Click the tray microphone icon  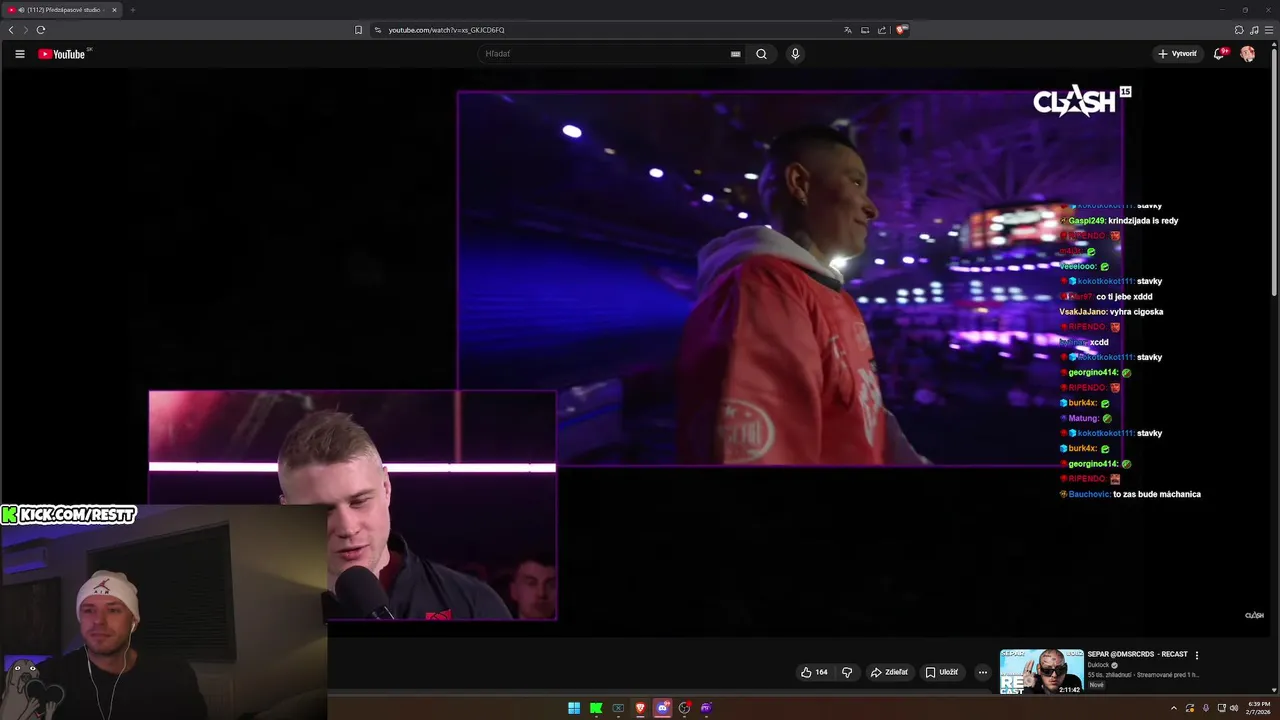tap(1205, 708)
